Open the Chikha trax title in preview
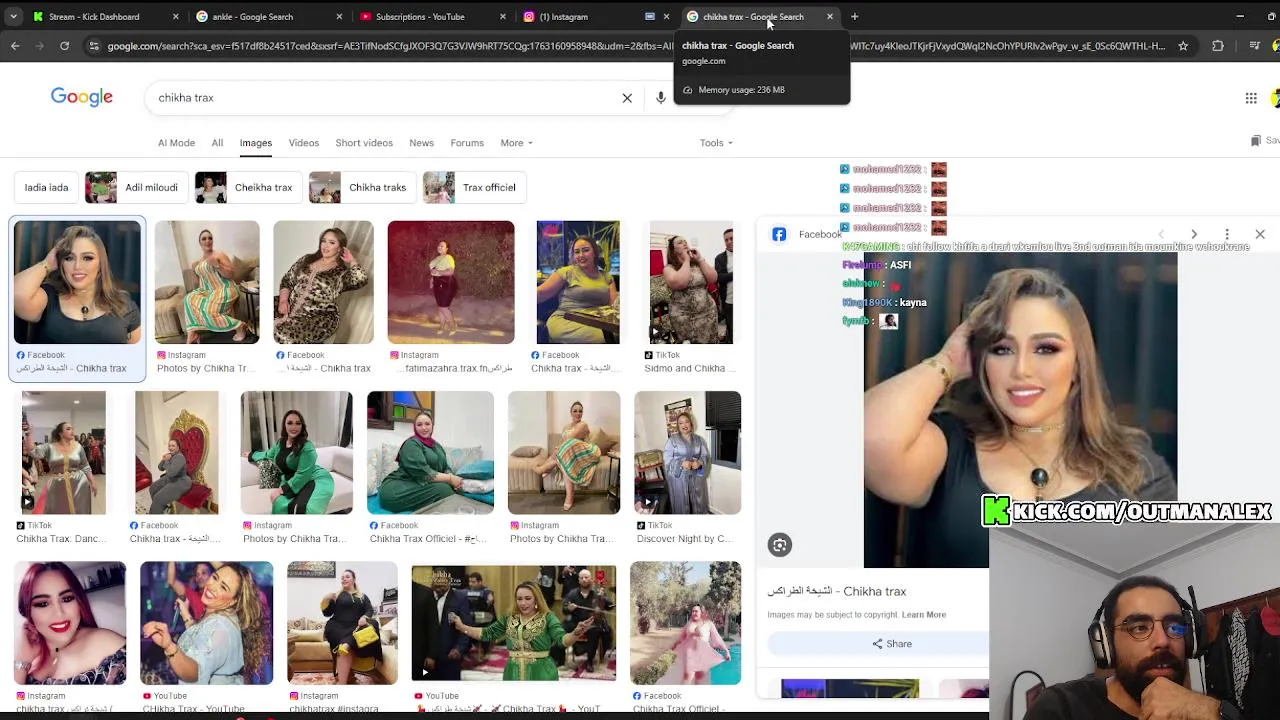 837,591
